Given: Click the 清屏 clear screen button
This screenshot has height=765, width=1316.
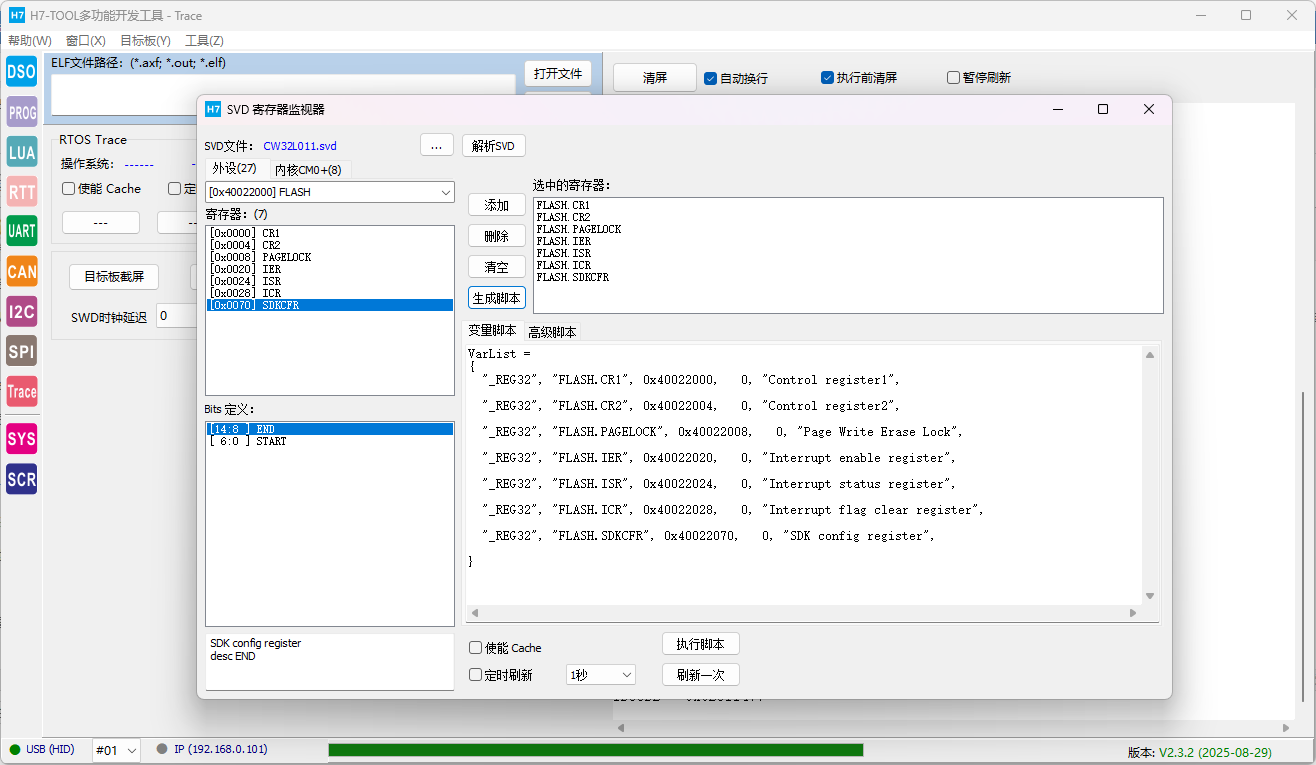Looking at the screenshot, I should pos(655,78).
